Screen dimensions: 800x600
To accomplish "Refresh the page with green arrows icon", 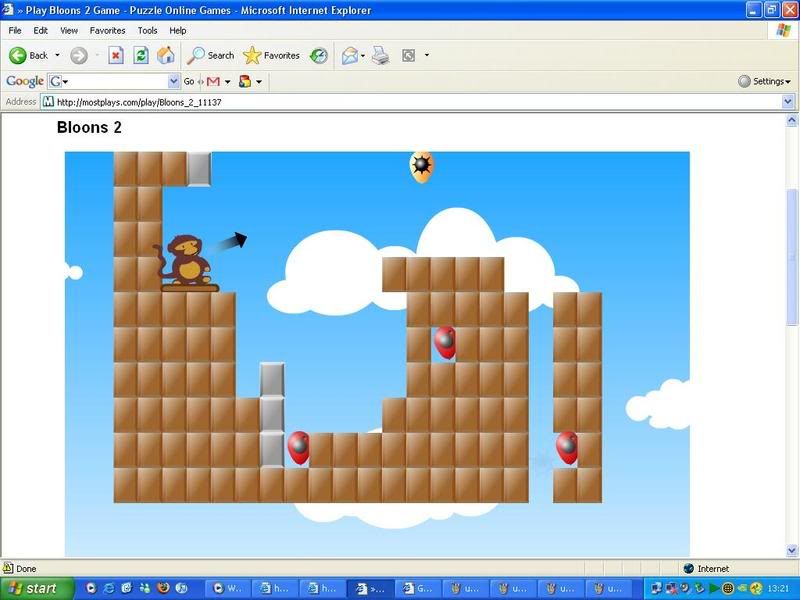I will [141, 56].
